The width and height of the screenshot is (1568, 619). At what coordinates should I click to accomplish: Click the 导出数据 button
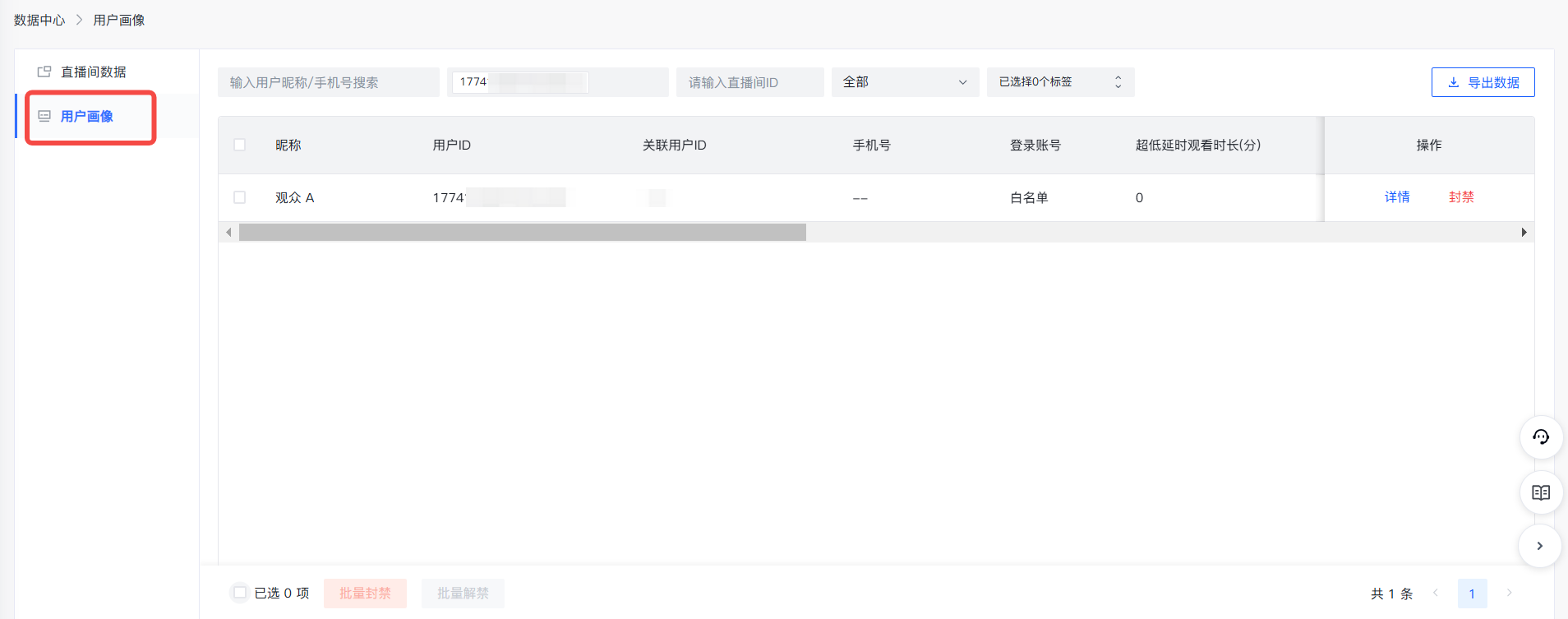1483,82
